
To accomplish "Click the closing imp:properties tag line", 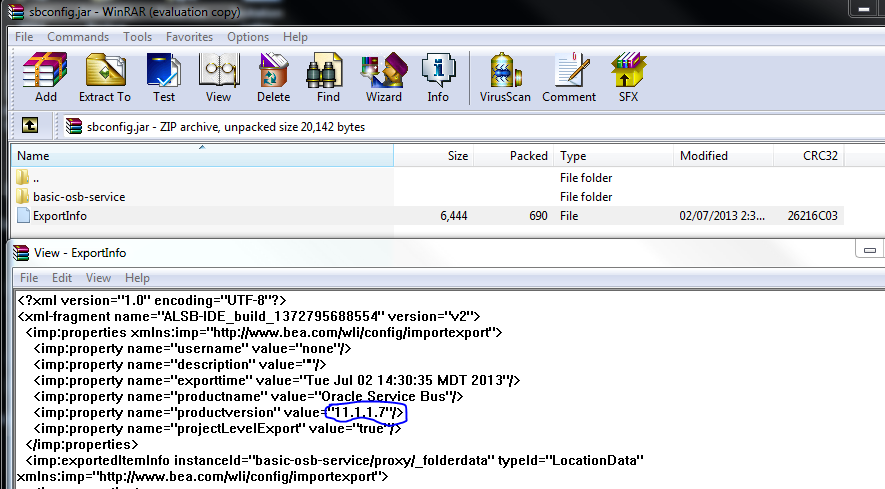I will tap(82, 444).
